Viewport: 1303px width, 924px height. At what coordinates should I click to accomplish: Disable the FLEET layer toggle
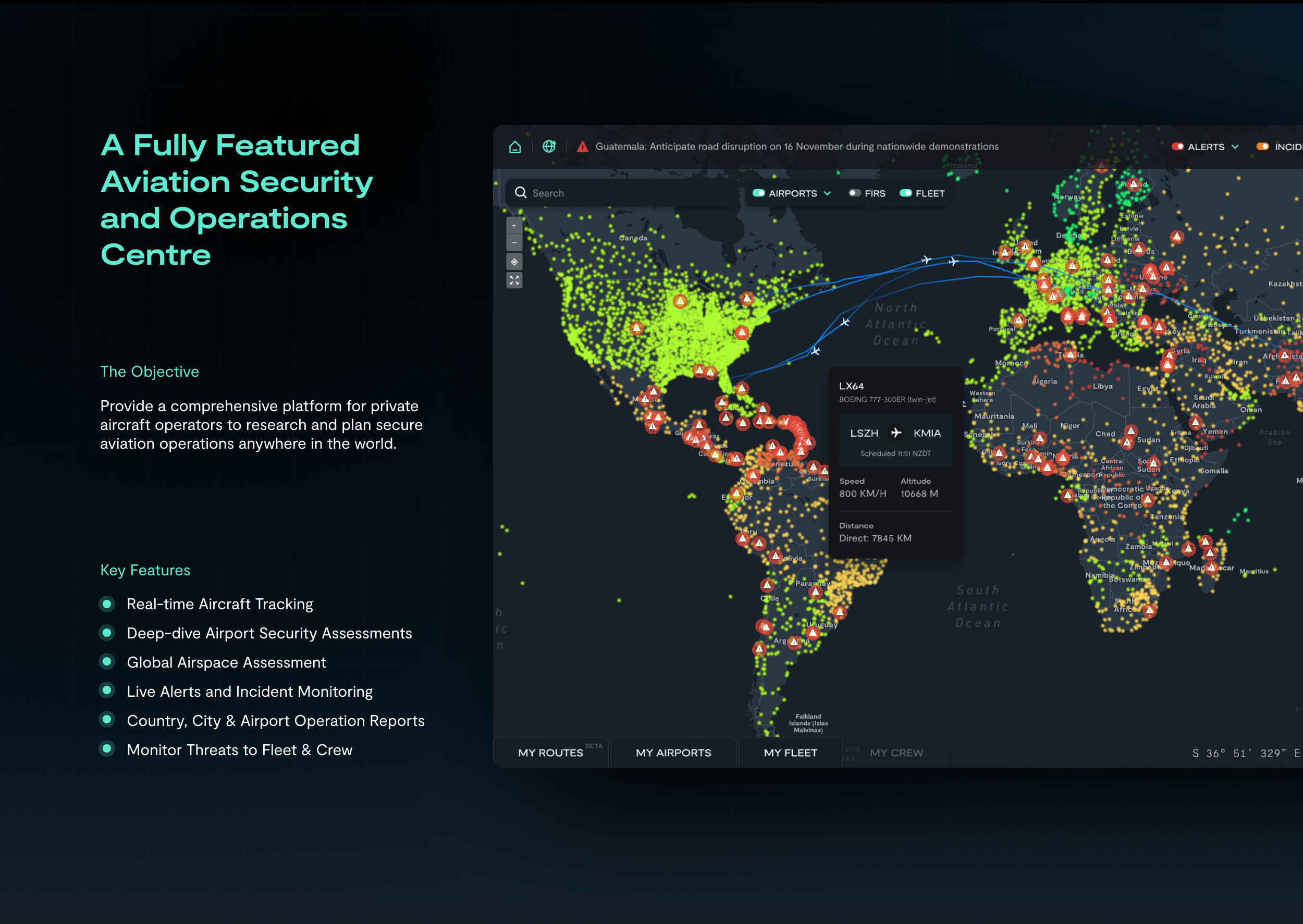pos(905,193)
